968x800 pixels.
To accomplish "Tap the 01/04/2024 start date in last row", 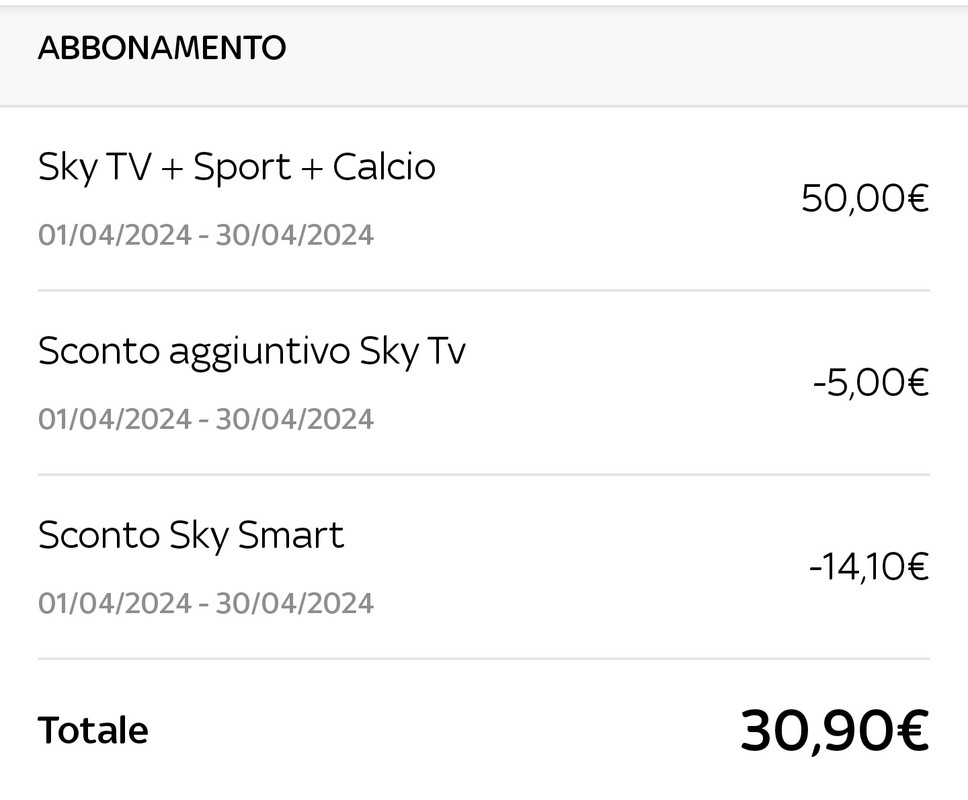I will pos(115,603).
